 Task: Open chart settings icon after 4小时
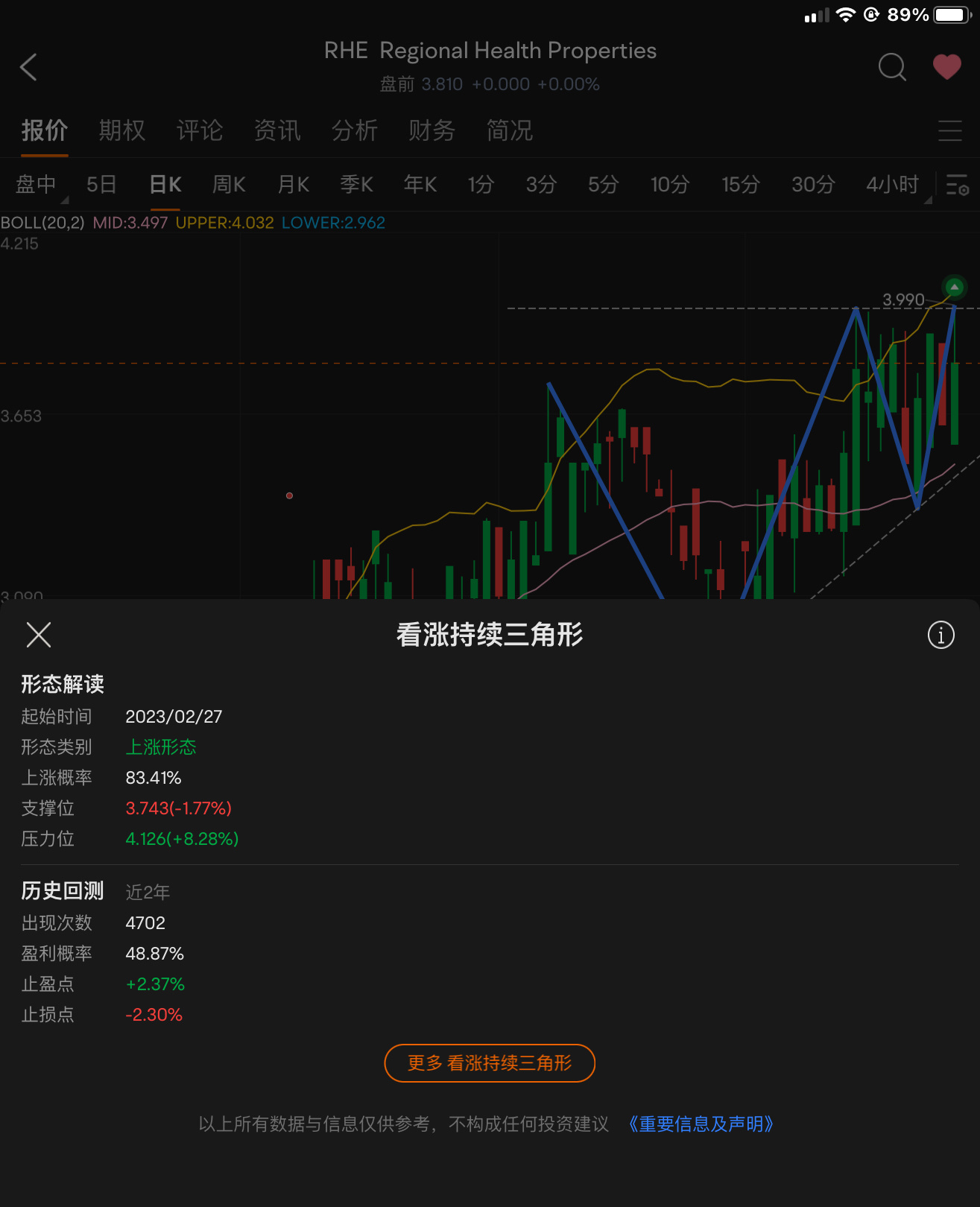point(957,184)
